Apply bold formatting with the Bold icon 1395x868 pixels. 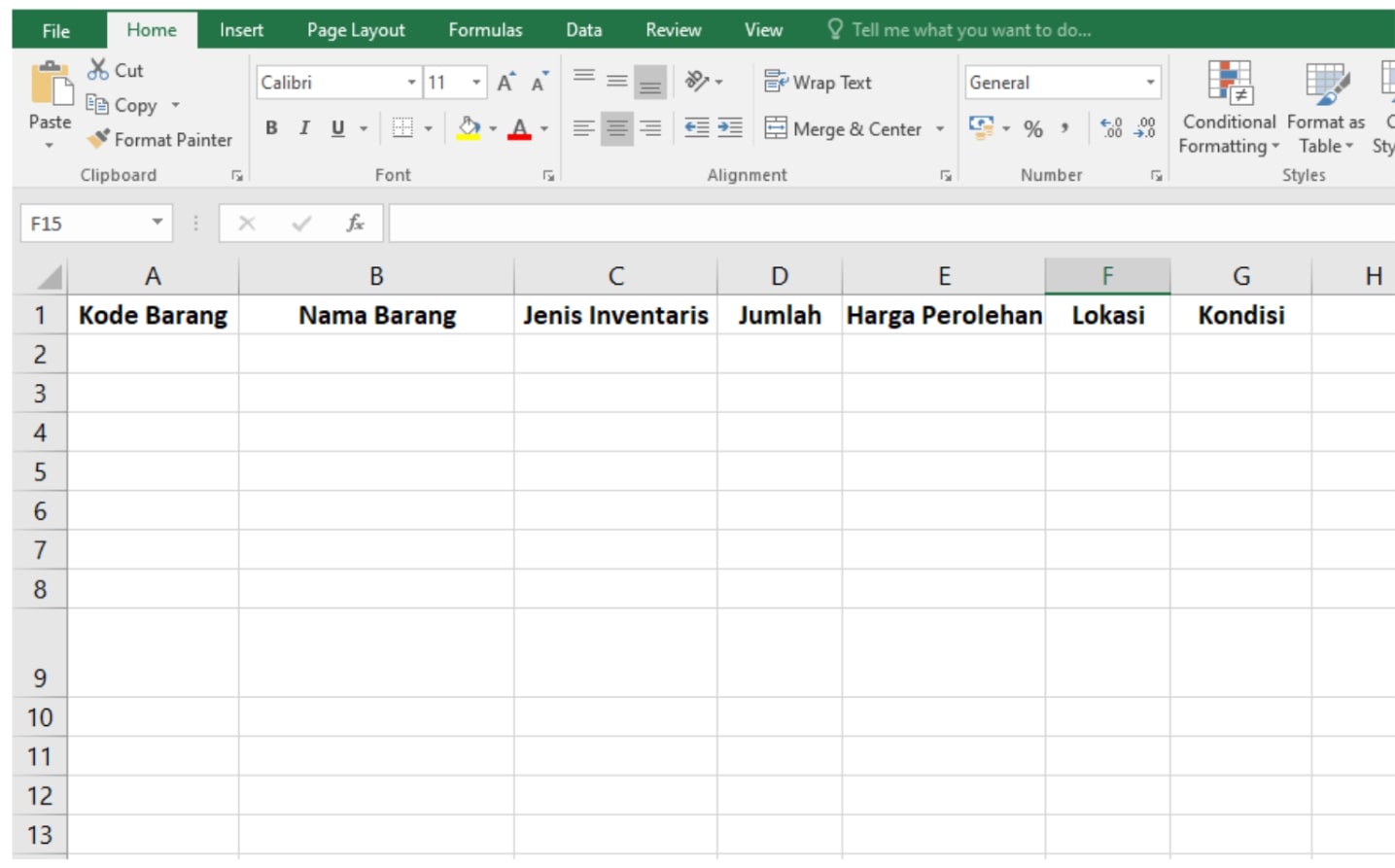tap(272, 127)
